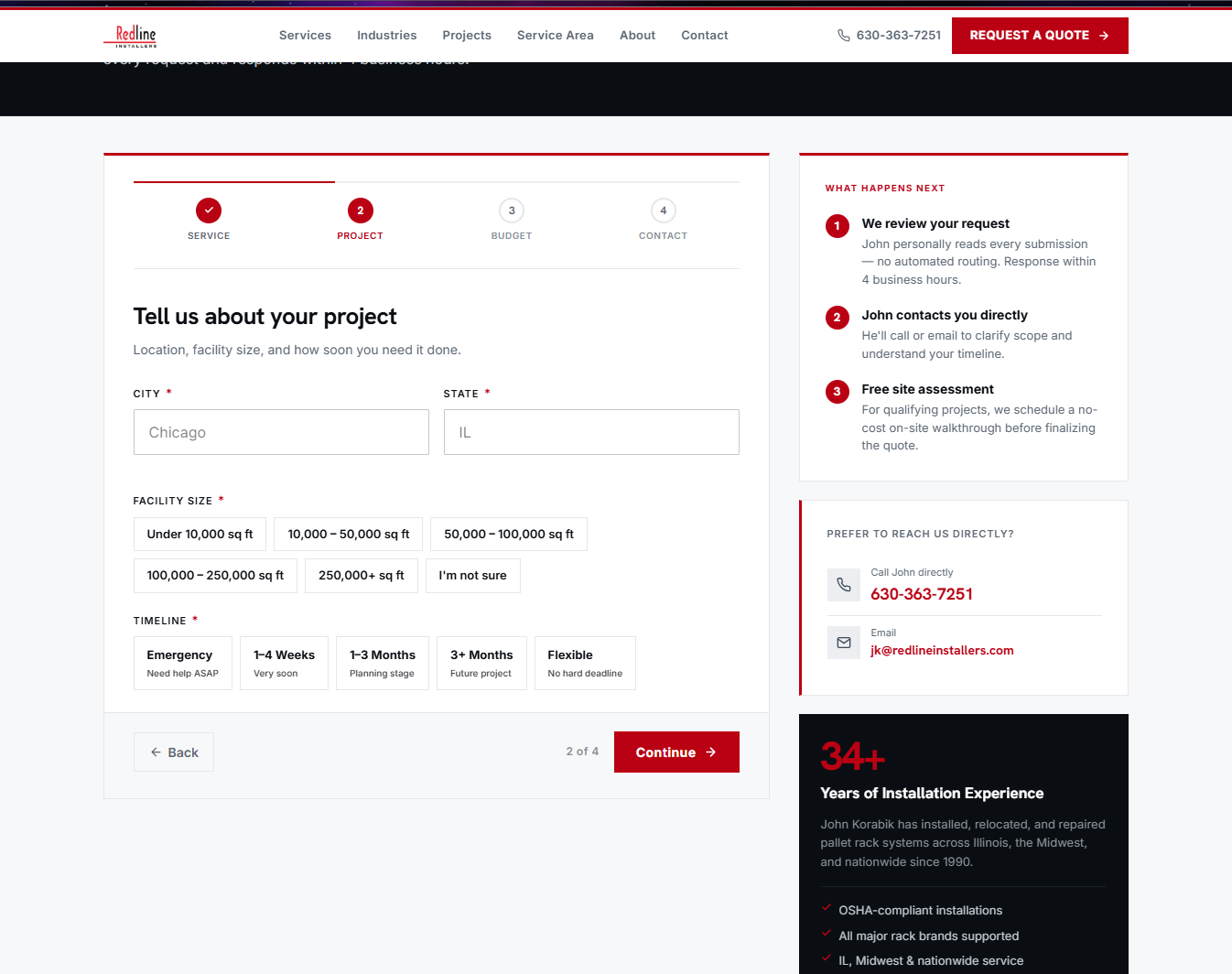Click the phone icon beside 630-363-7251 in header
1232x974 pixels.
coord(844,36)
